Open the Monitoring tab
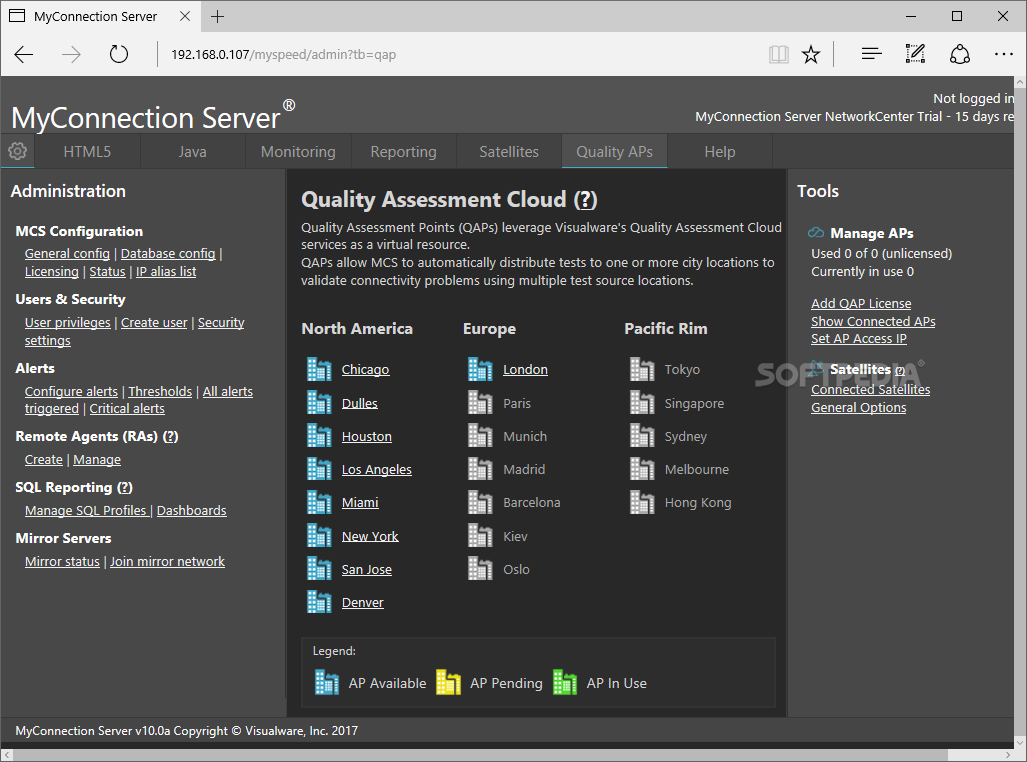The image size is (1027, 762). (x=298, y=151)
